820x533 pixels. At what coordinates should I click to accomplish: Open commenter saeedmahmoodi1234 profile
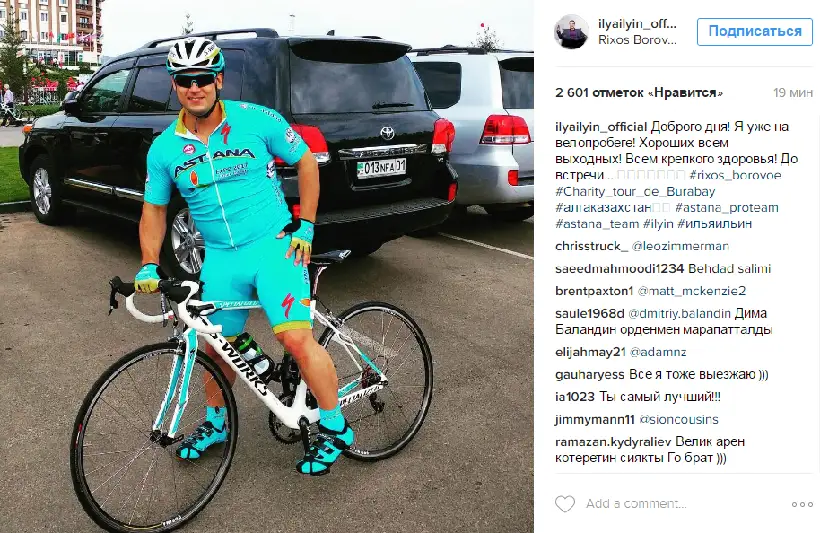point(619,269)
